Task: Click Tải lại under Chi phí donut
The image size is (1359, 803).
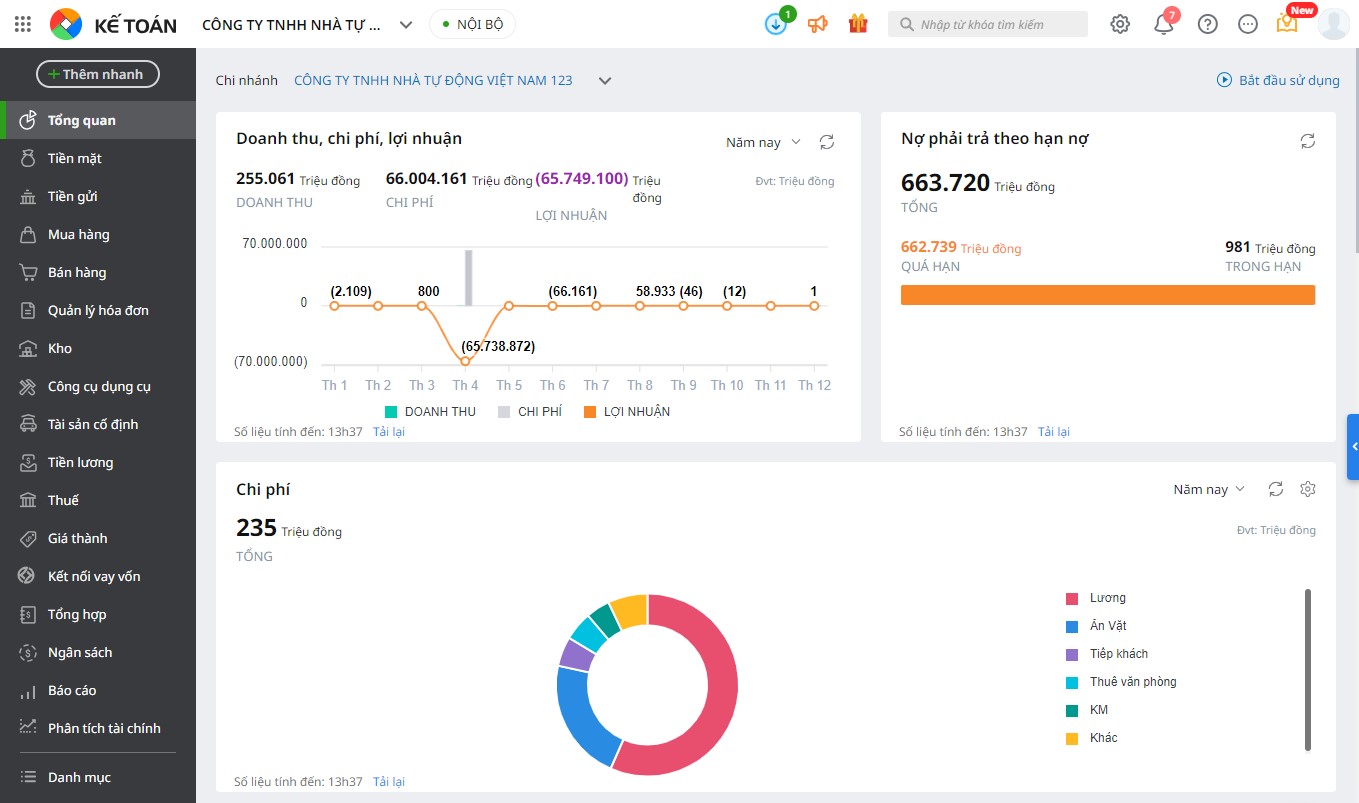Action: coord(388,782)
